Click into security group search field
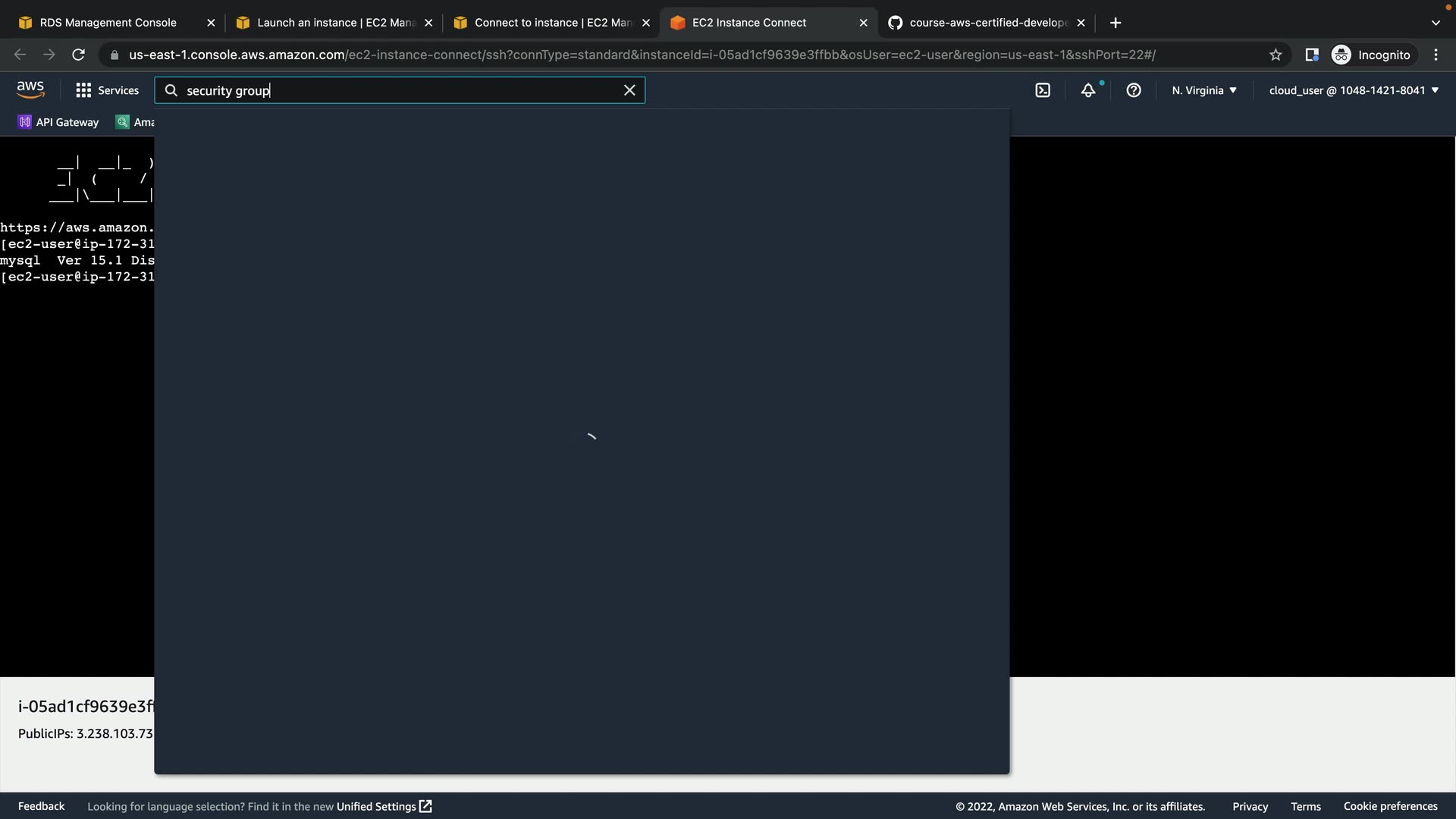The width and height of the screenshot is (1456, 819). coord(394,90)
